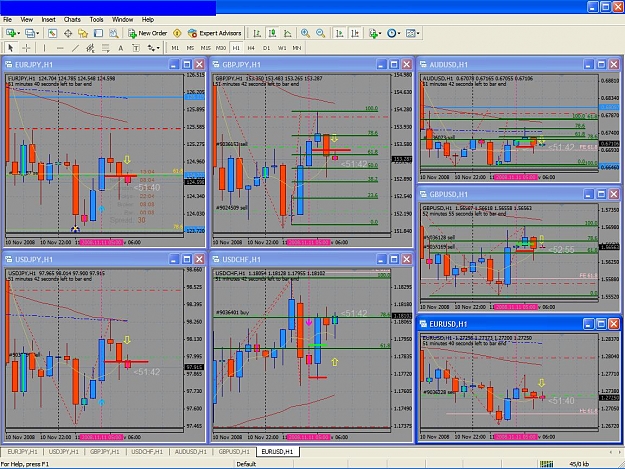Launch MetaEditor yellow diamond icon

pyautogui.click(x=177, y=33)
